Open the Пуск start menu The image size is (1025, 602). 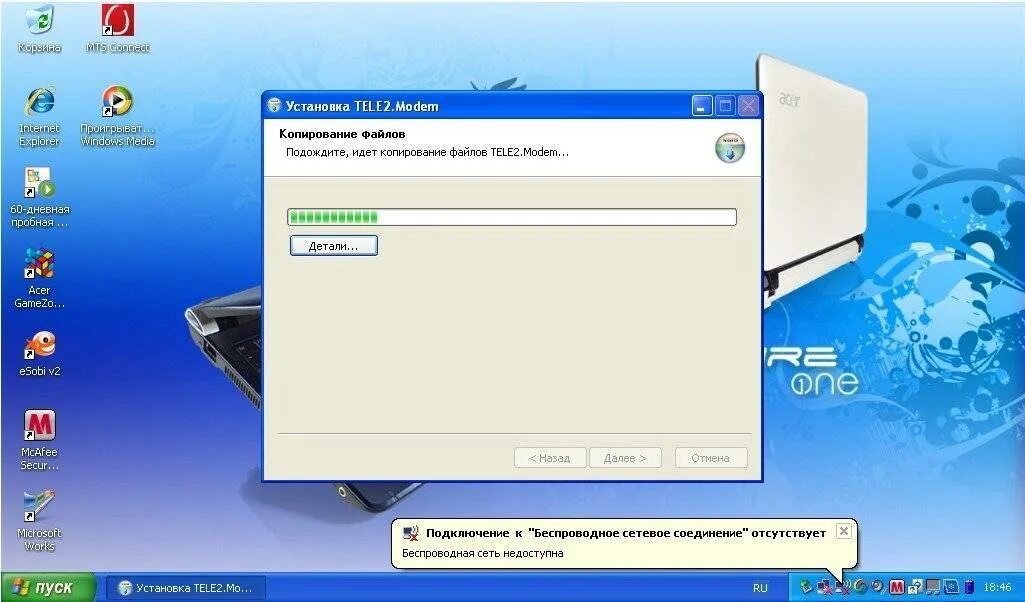[47, 588]
